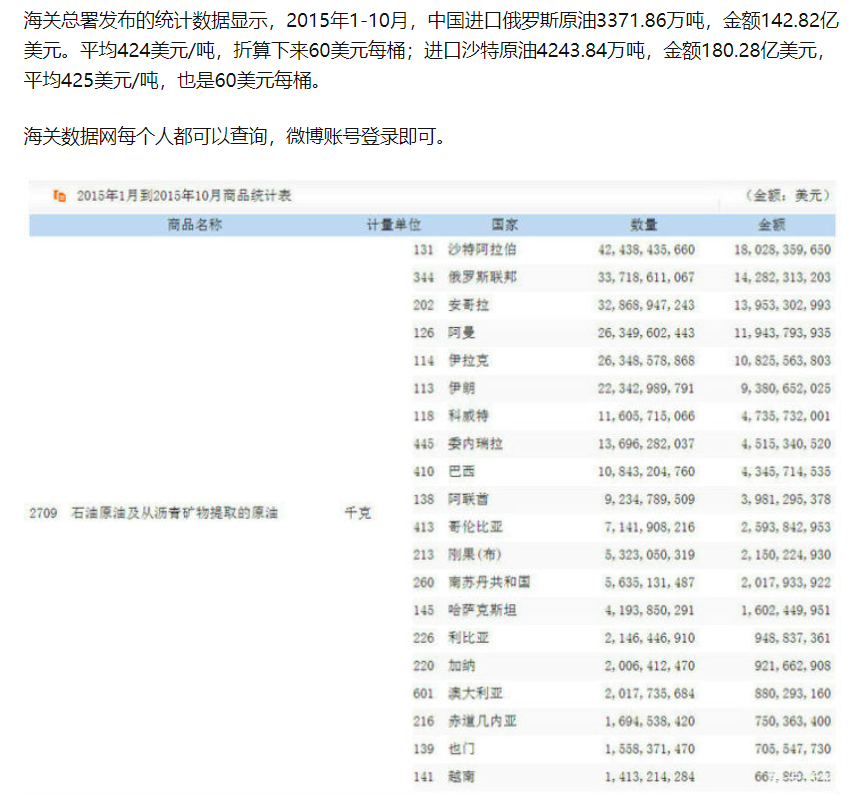Click quantity value 26,349,602,443

(647, 333)
